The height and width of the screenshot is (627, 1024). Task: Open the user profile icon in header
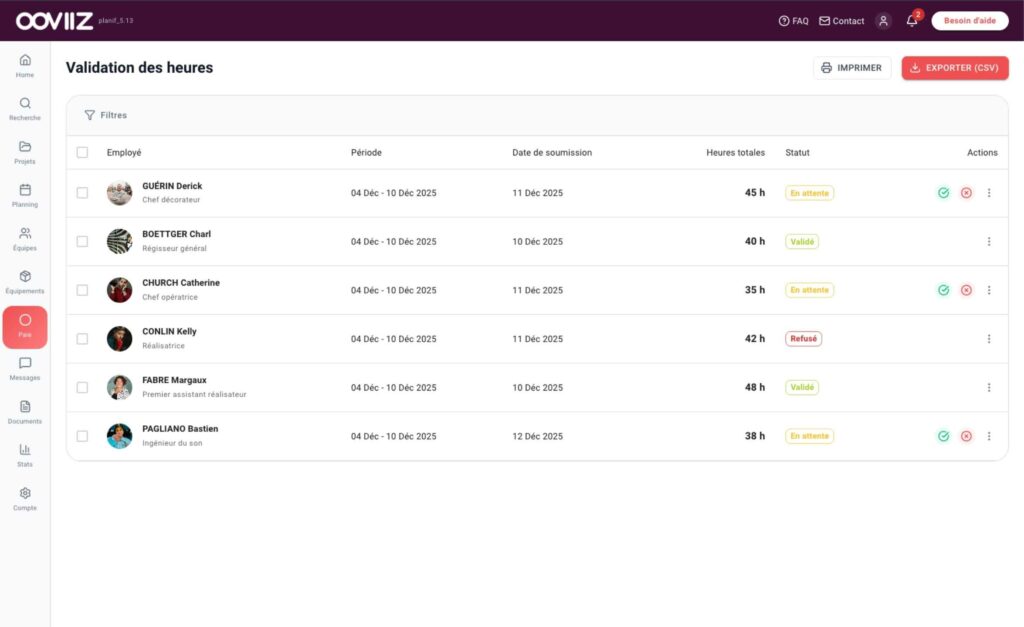(883, 21)
